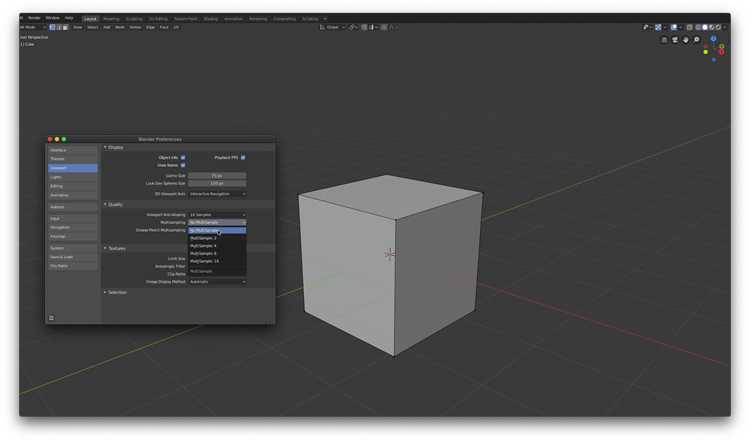Click the perspective/orthographic grid view icon
The image size is (750, 442).
point(664,40)
